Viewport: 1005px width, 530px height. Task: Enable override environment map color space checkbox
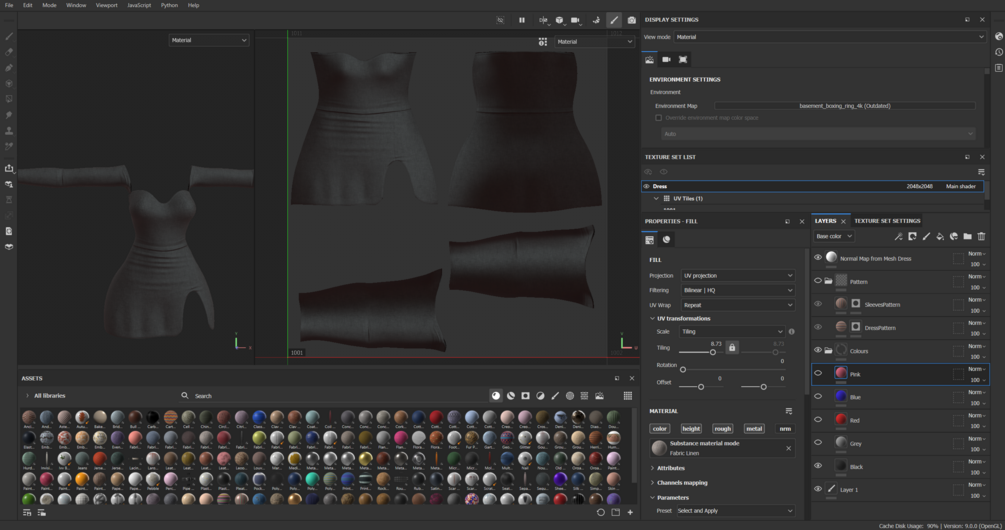point(658,118)
